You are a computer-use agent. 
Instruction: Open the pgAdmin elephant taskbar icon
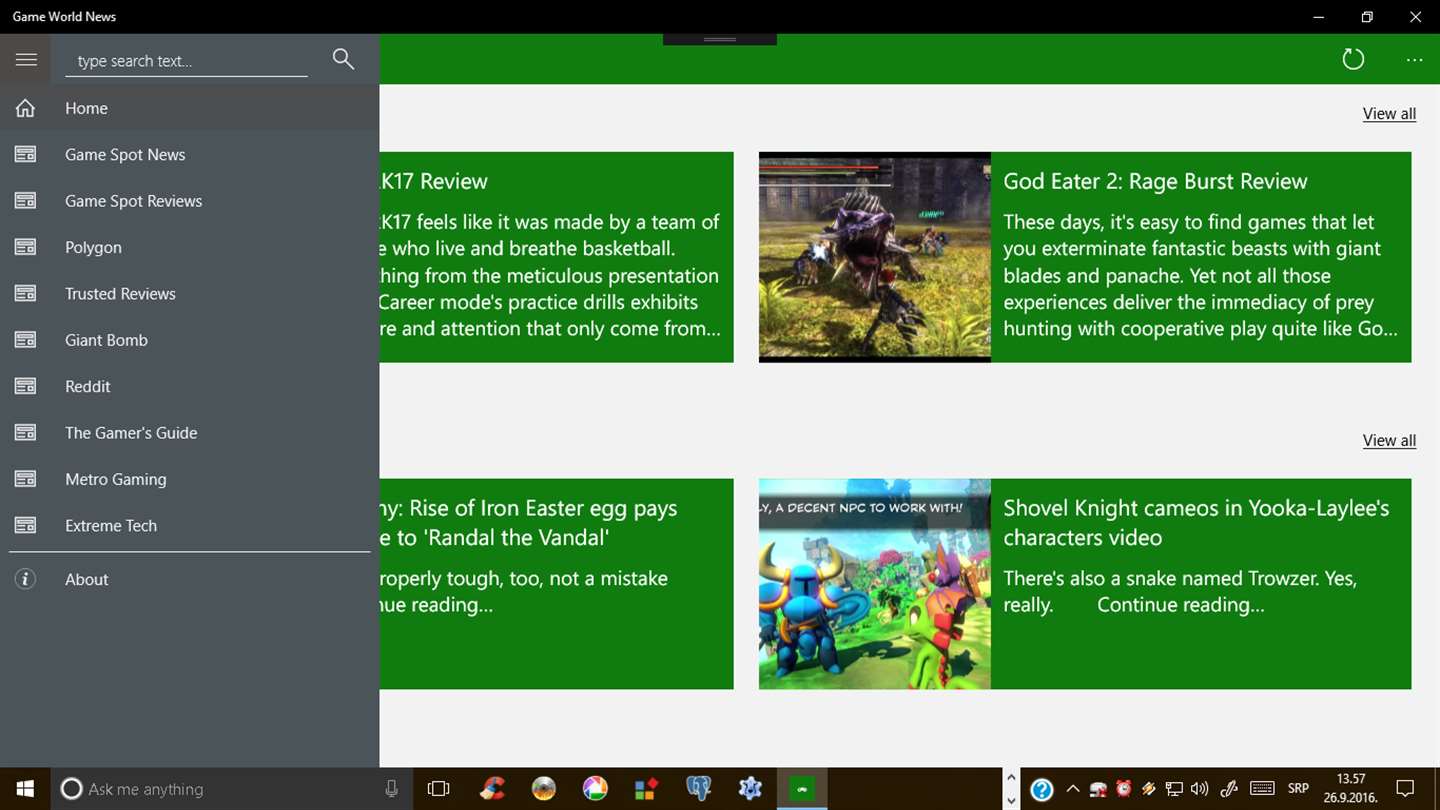pyautogui.click(x=698, y=789)
